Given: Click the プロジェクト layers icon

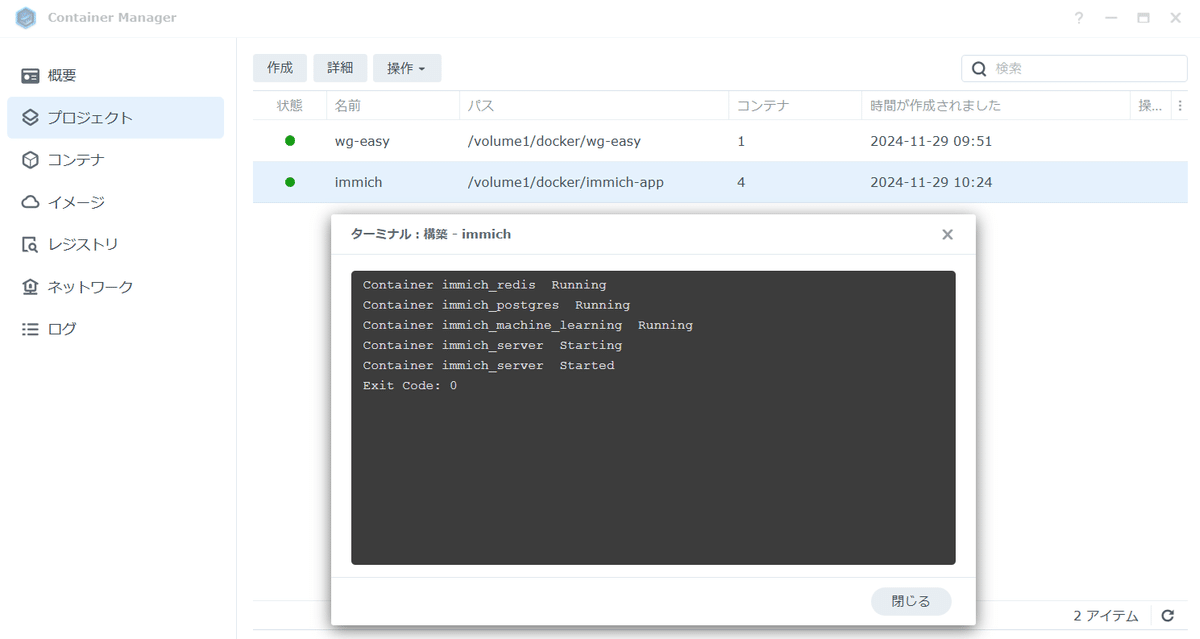Looking at the screenshot, I should (30, 118).
